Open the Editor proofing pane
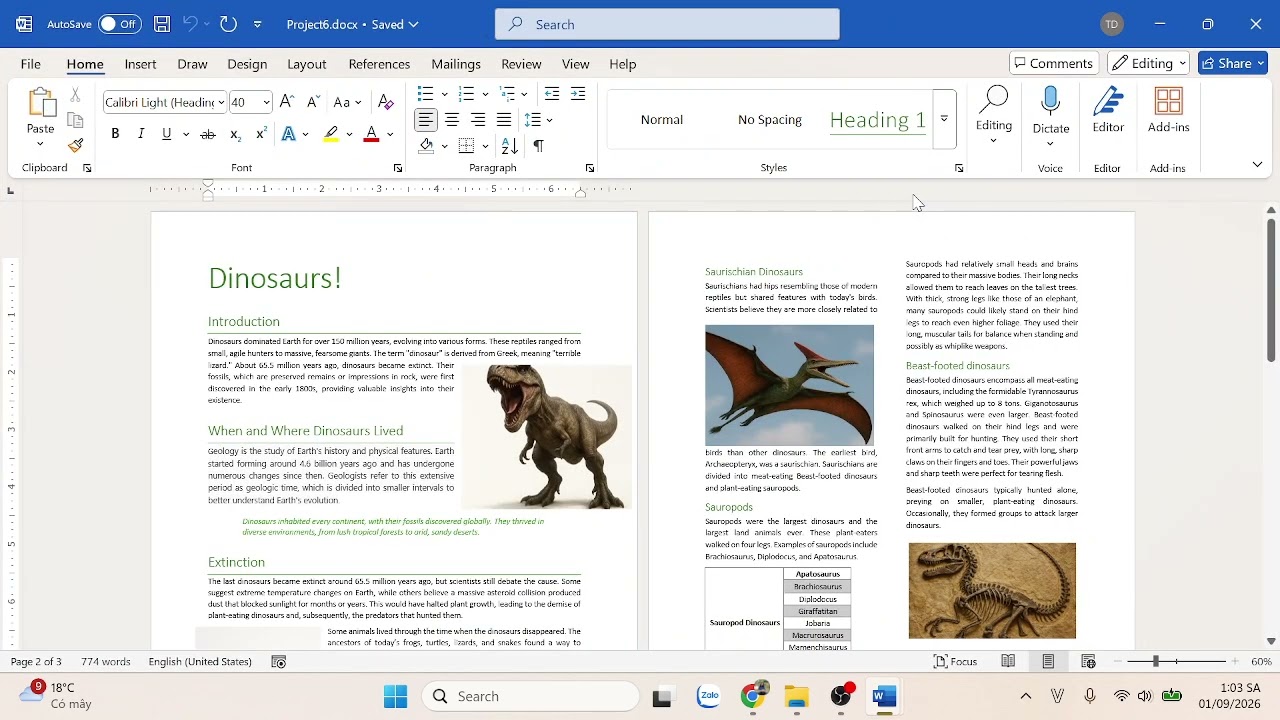This screenshot has width=1280, height=720. (x=1108, y=110)
